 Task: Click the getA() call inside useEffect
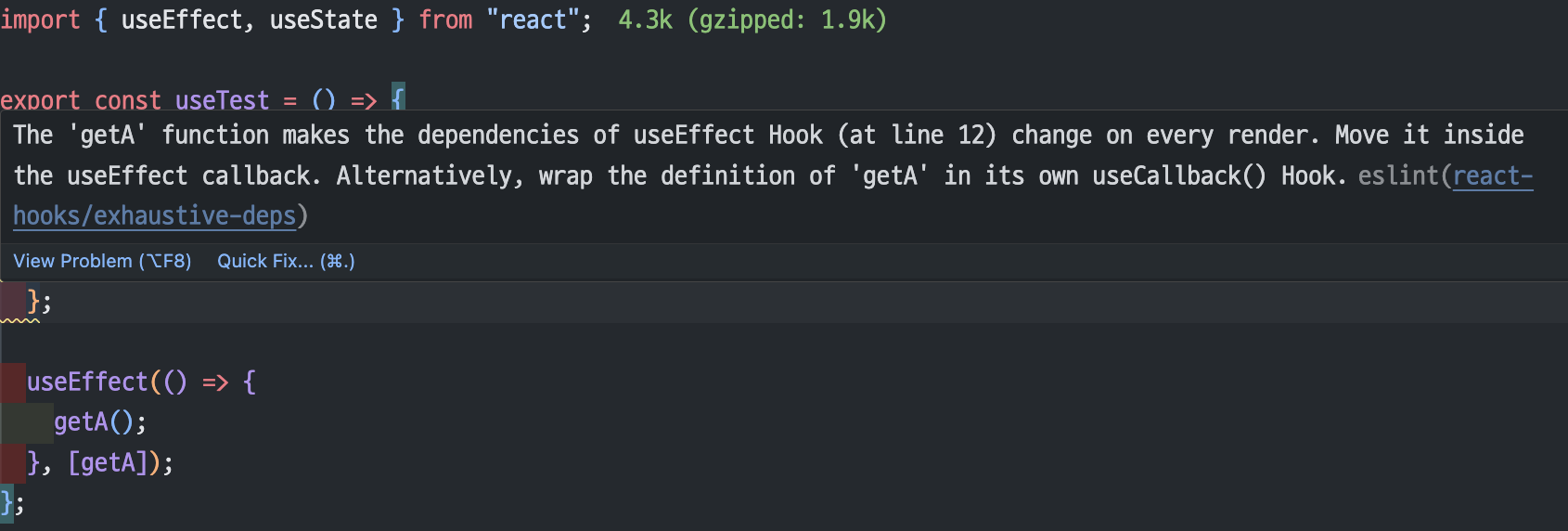click(x=82, y=422)
